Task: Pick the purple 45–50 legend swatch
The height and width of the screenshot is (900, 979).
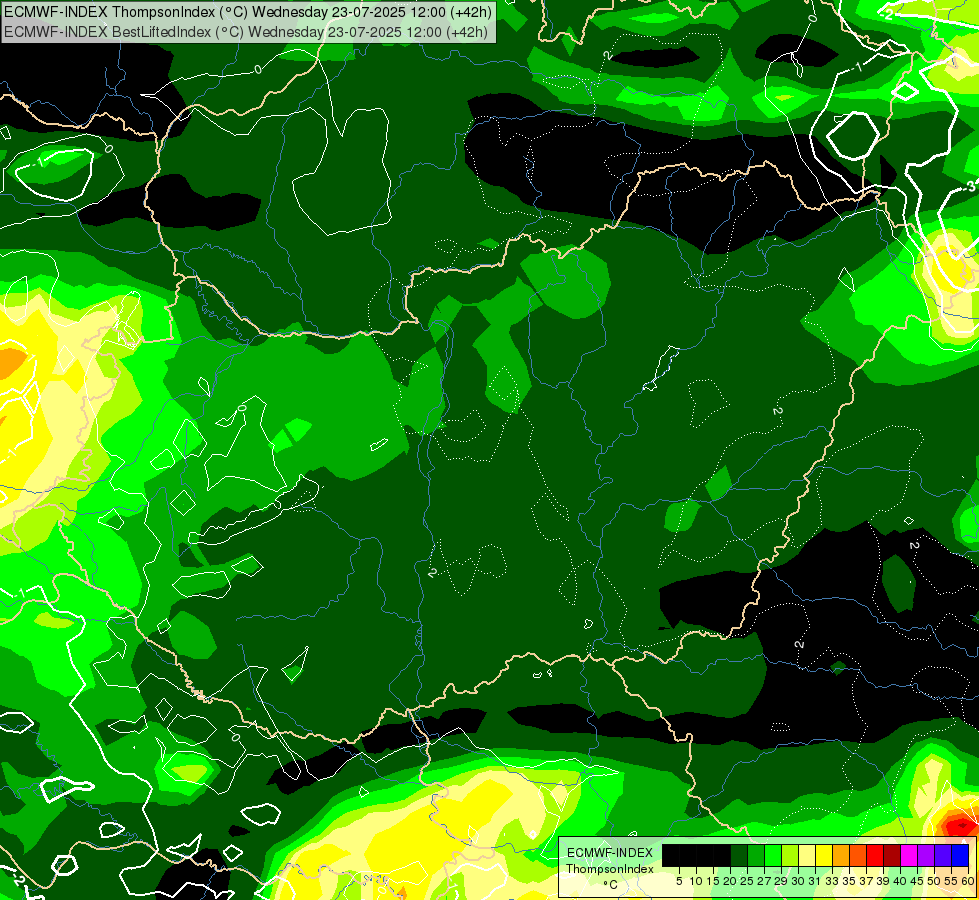Action: click(x=927, y=855)
